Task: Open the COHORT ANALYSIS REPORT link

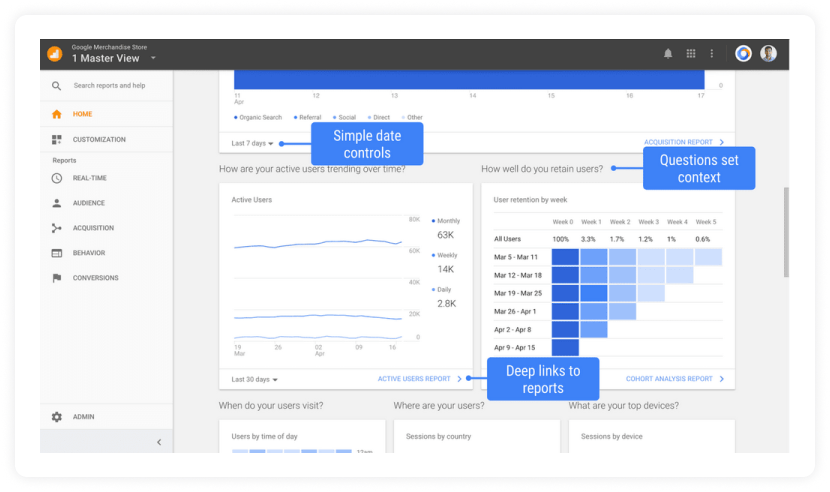Action: point(674,379)
